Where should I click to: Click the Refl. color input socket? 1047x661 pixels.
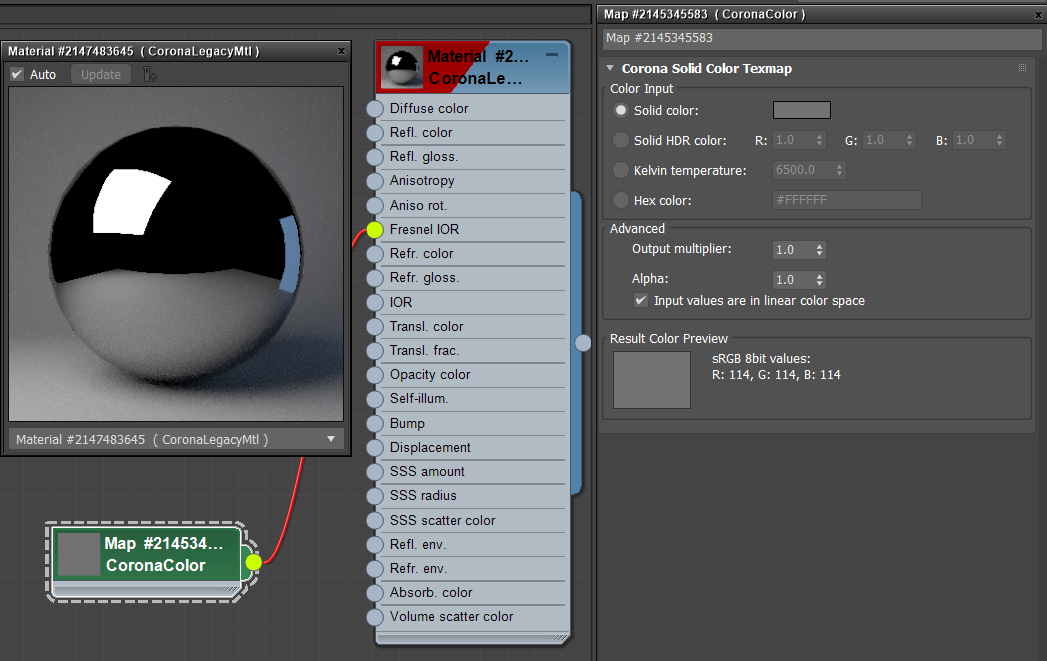click(x=375, y=133)
